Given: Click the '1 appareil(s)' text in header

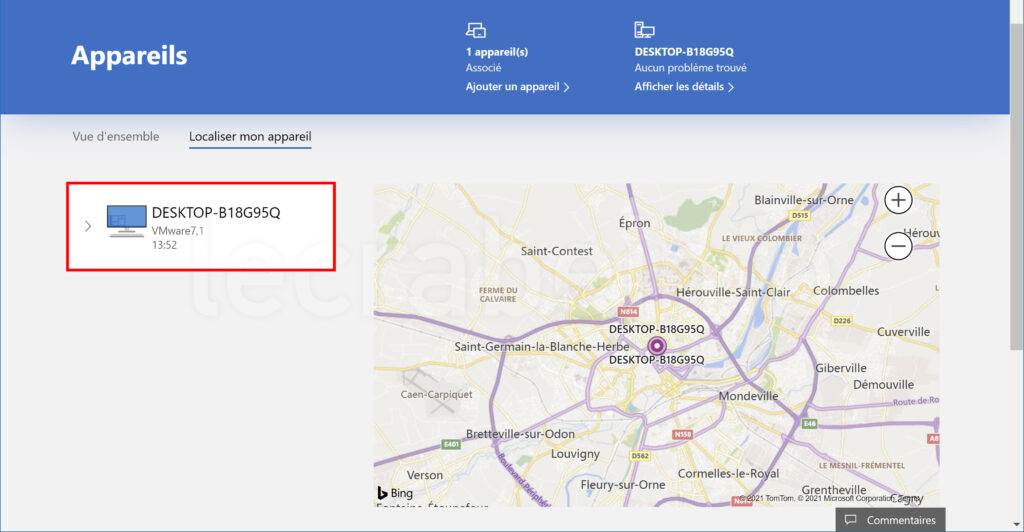Looking at the screenshot, I should pyautogui.click(x=497, y=52).
